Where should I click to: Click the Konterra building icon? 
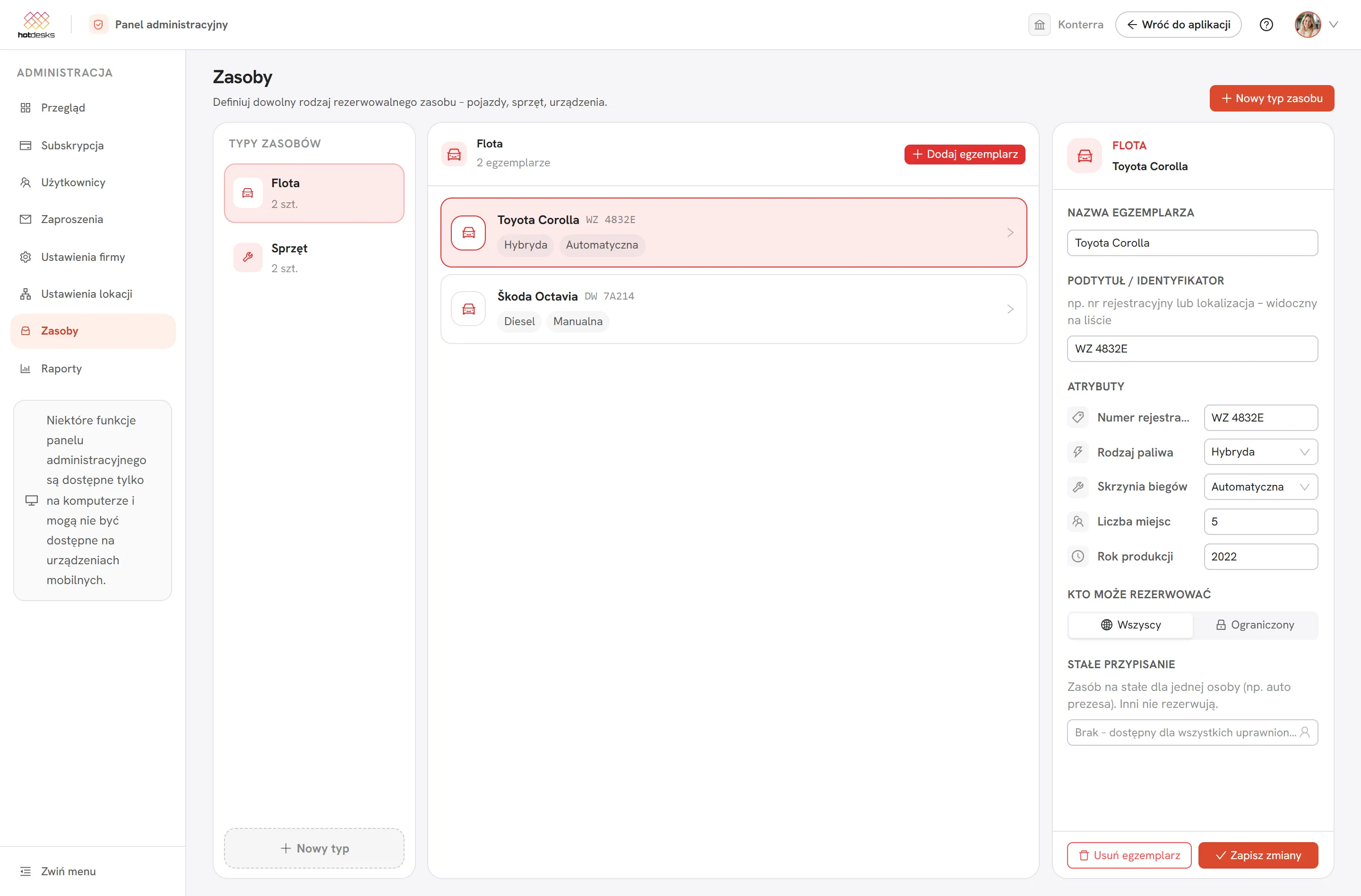tap(1039, 25)
